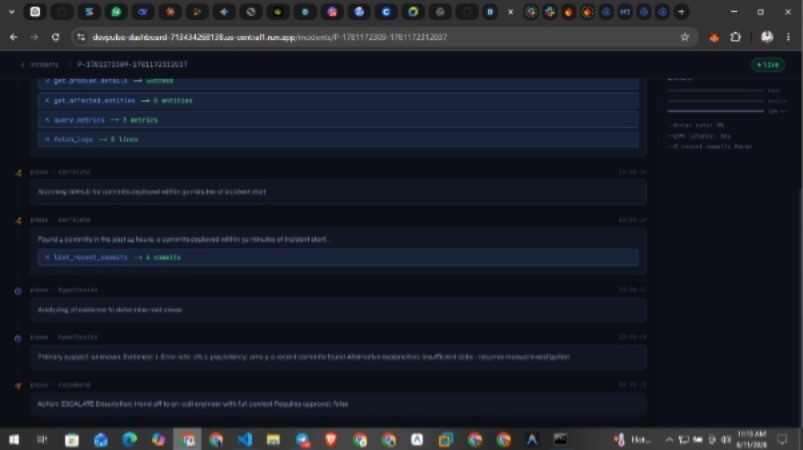803x450 pixels.
Task: Switch to the active tab with 'D' icon
Action: click(490, 12)
